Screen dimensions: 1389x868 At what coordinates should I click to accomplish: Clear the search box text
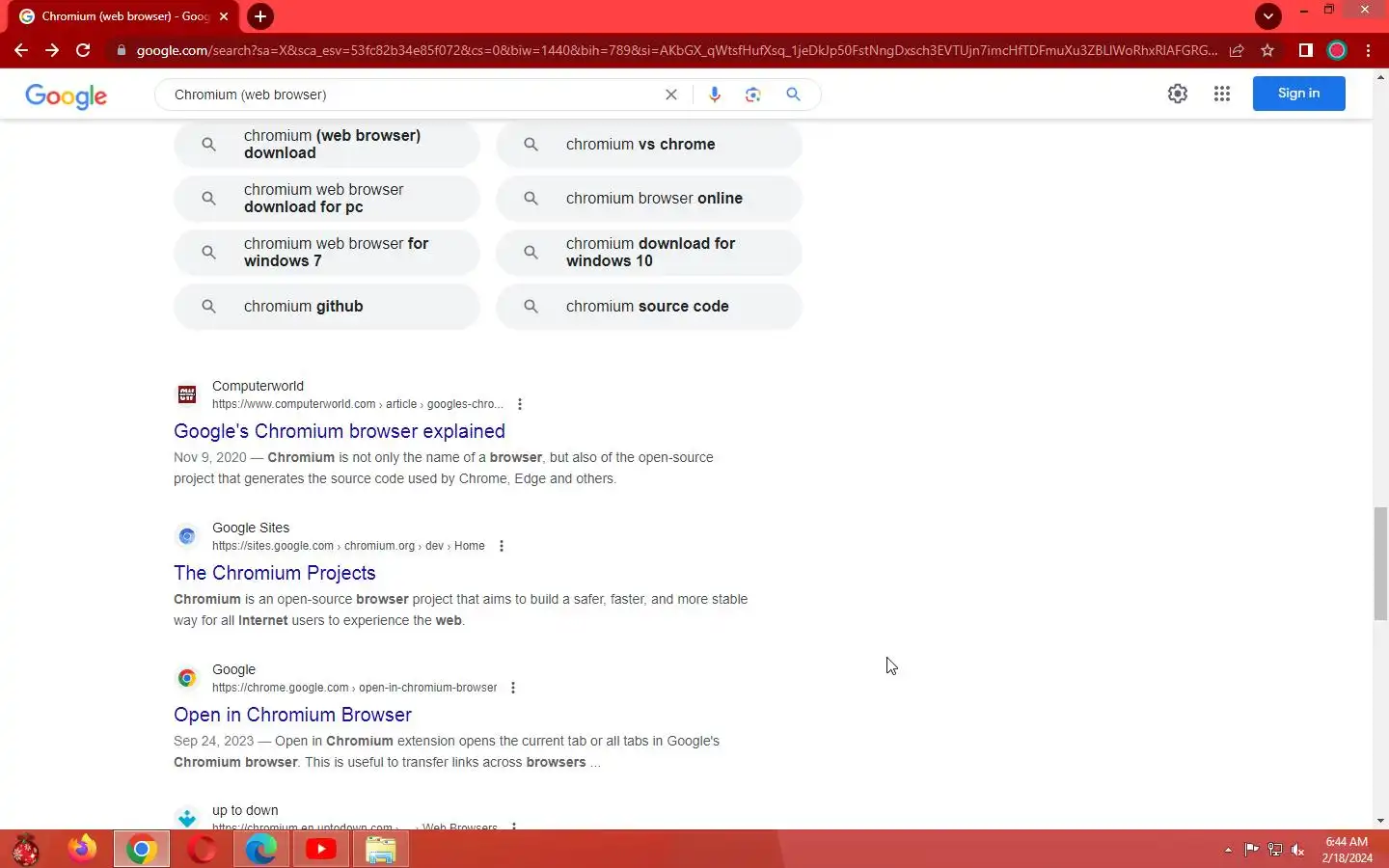coord(671,95)
